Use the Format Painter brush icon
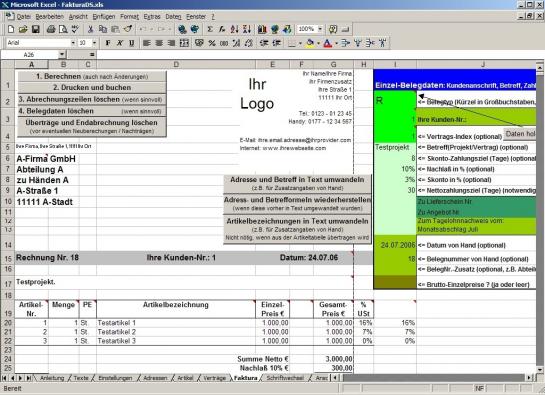 coord(128,29)
